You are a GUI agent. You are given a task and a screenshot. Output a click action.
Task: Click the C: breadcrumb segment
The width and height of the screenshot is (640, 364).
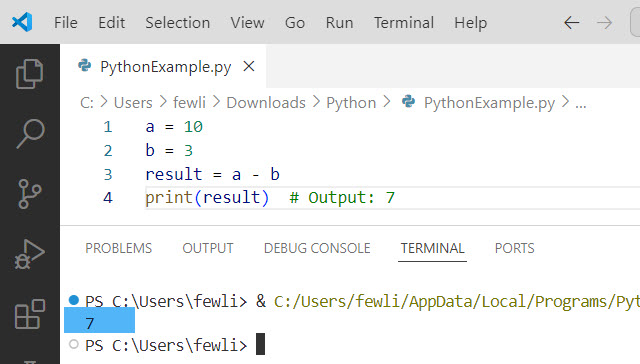coord(87,102)
